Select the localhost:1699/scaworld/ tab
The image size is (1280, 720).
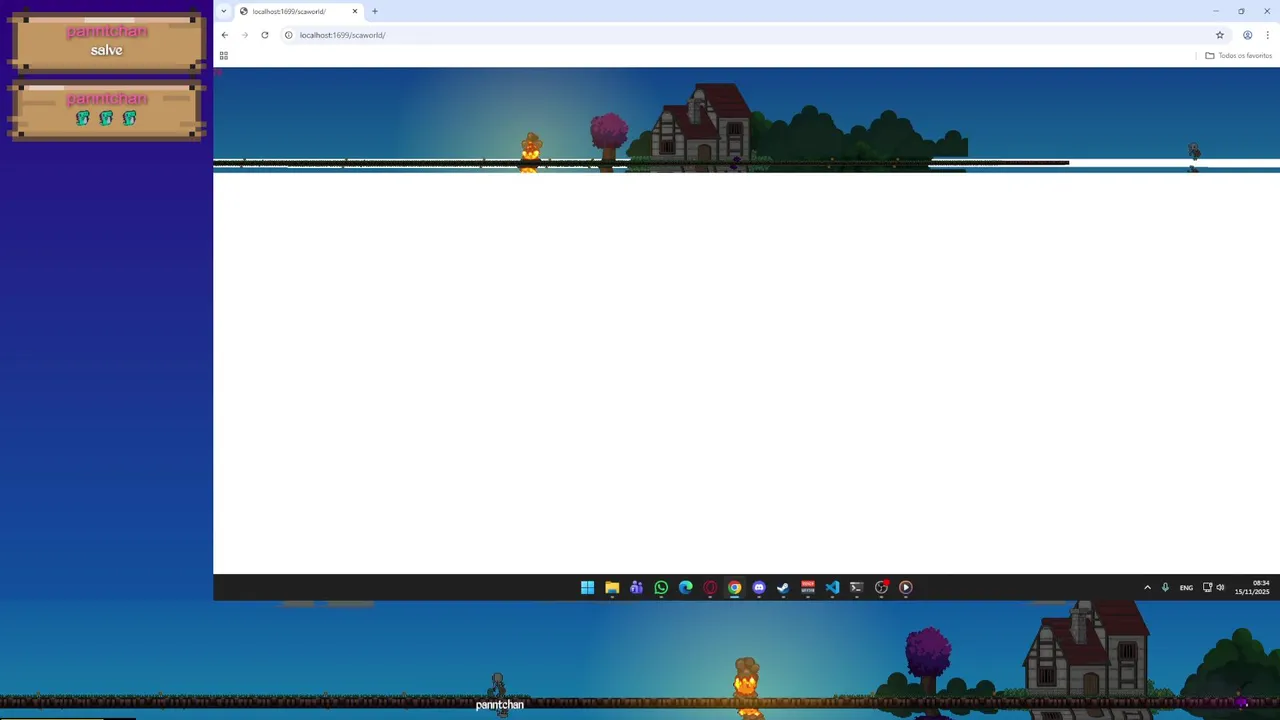299,11
